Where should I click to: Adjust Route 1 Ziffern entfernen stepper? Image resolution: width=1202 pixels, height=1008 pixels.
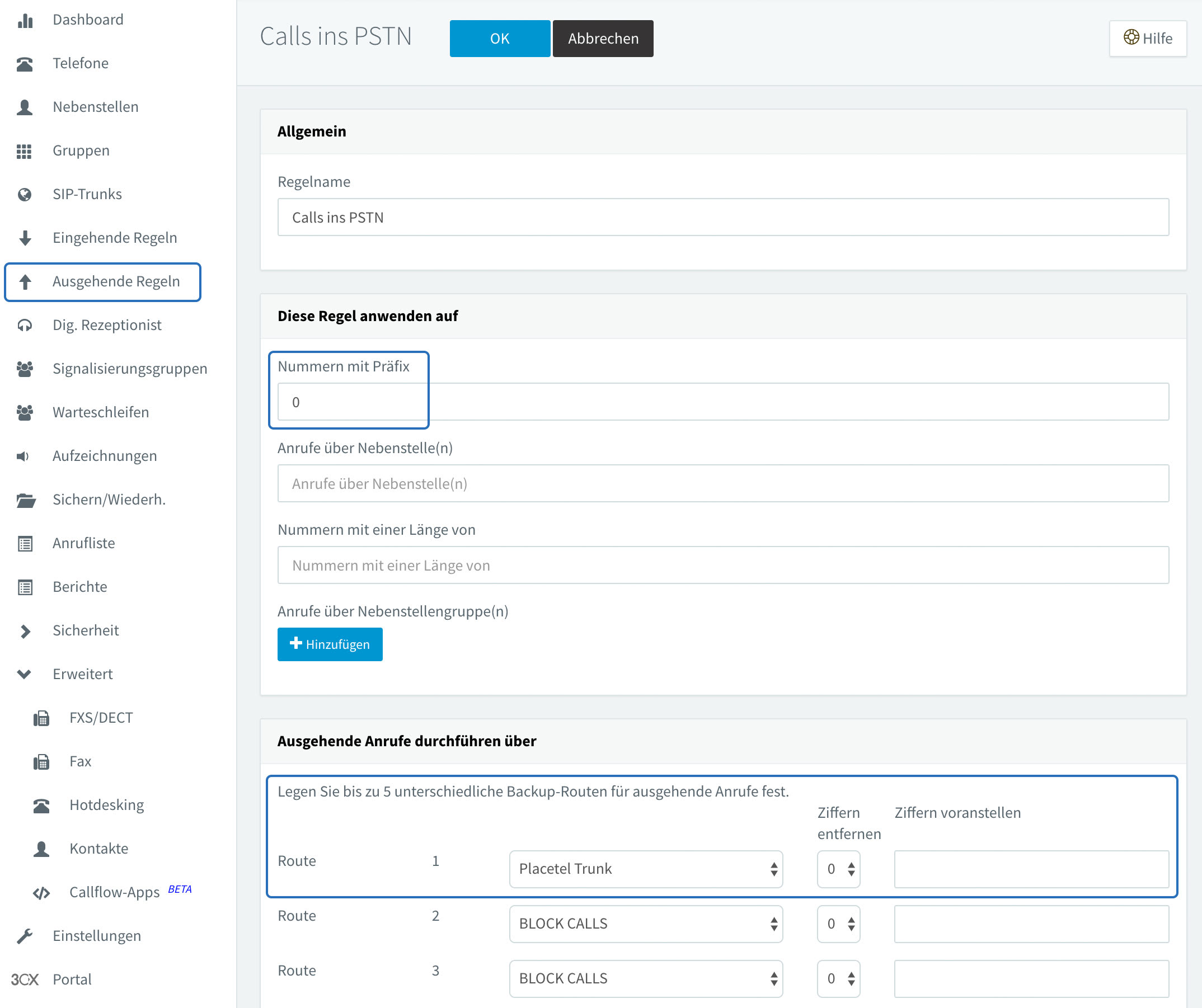tap(838, 869)
